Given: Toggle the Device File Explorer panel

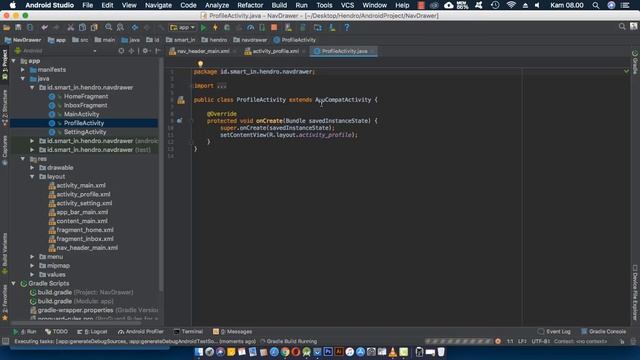Looking at the screenshot, I should [635, 292].
